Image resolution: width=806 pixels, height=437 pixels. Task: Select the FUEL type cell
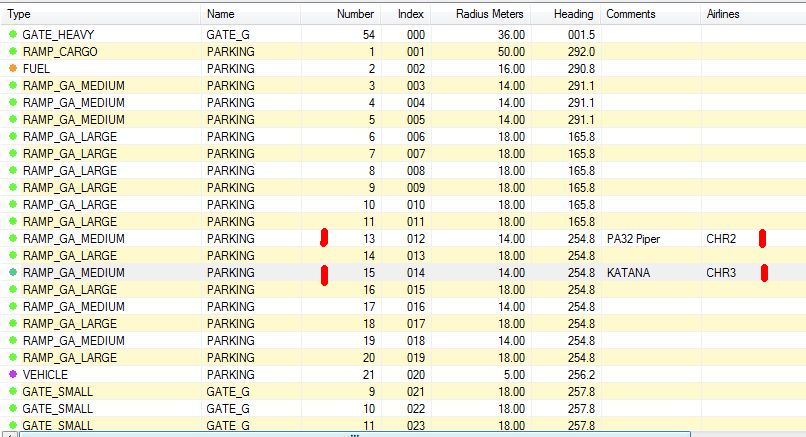(x=36, y=68)
